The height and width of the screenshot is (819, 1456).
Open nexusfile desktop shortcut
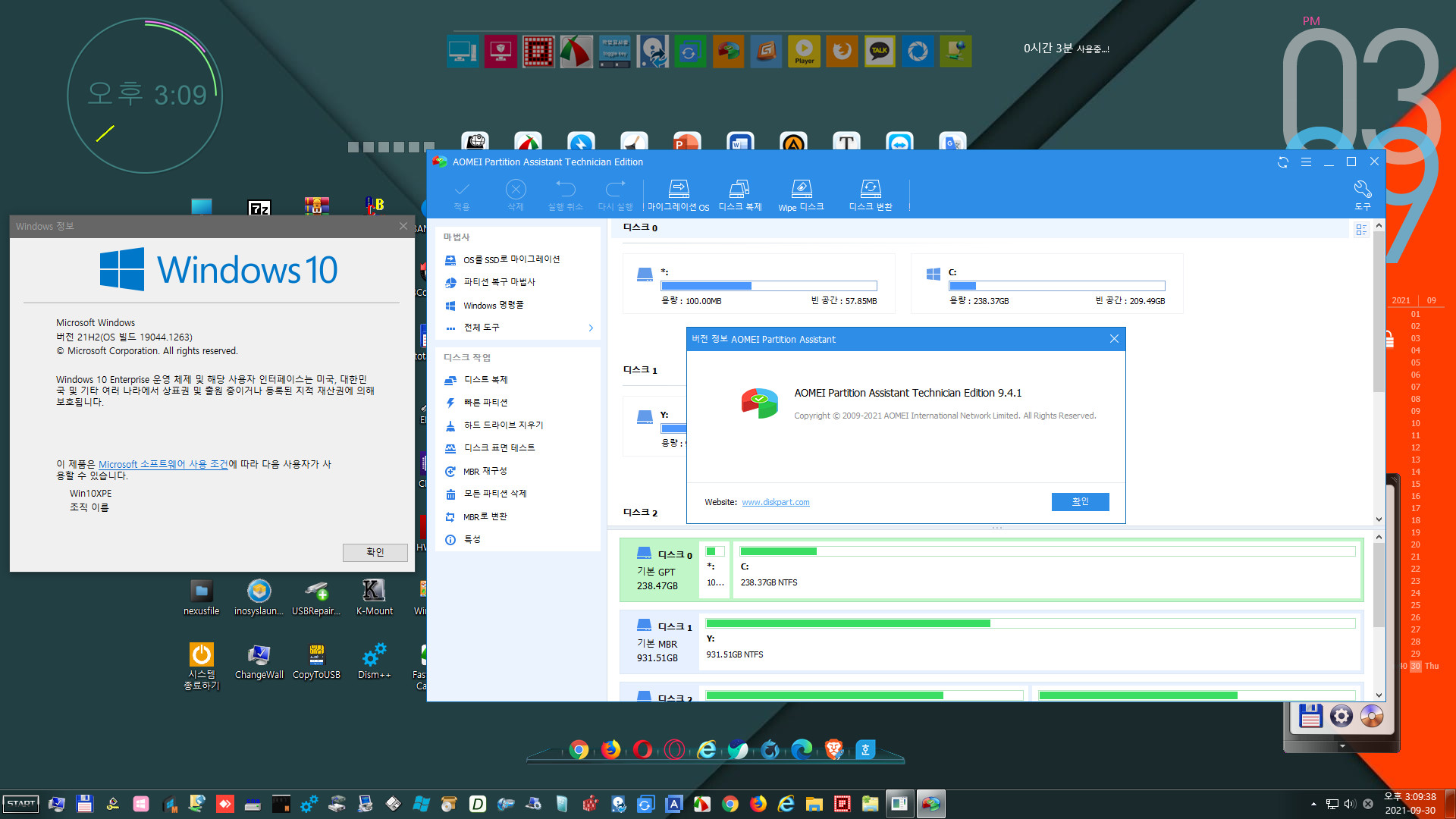(x=201, y=598)
